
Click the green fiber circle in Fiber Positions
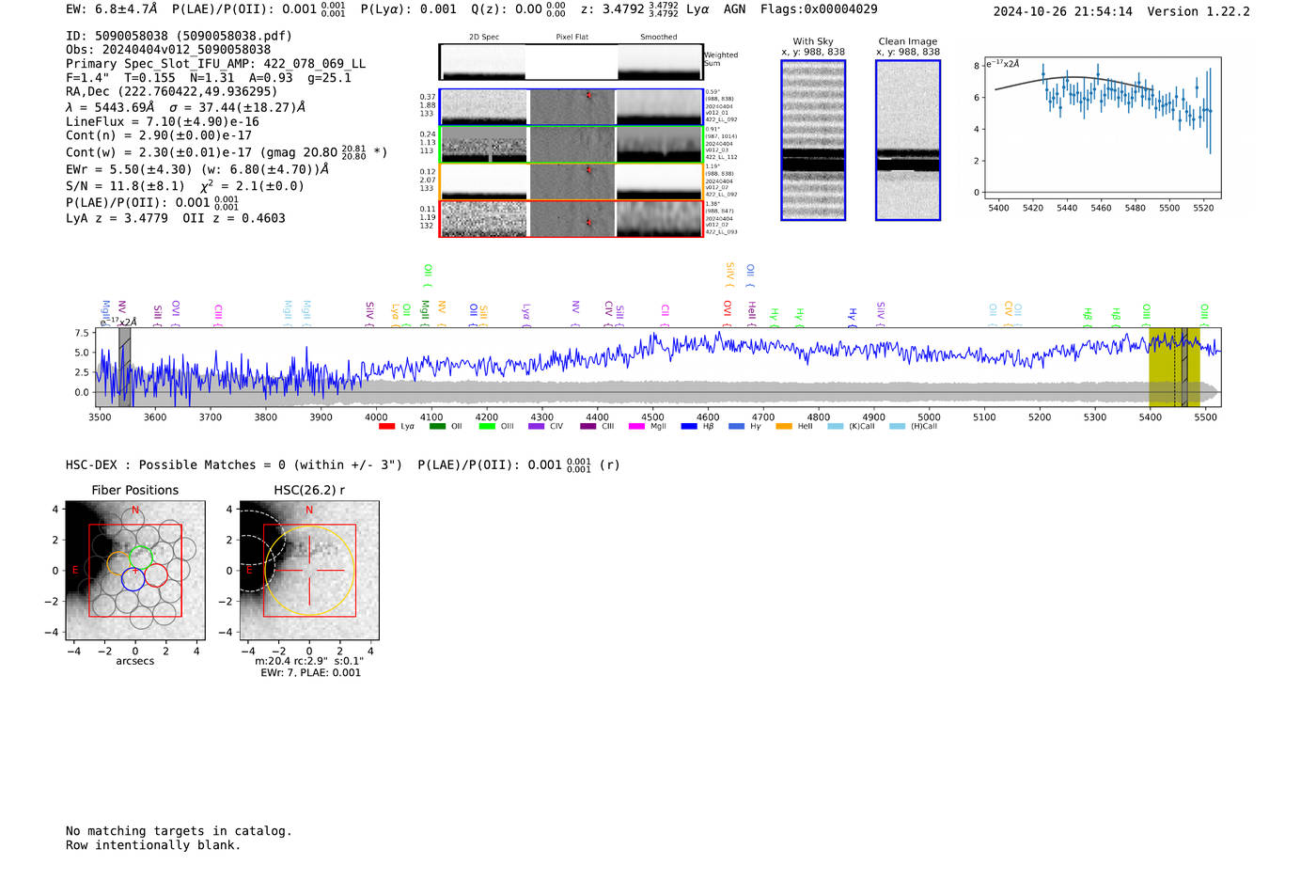(141, 557)
